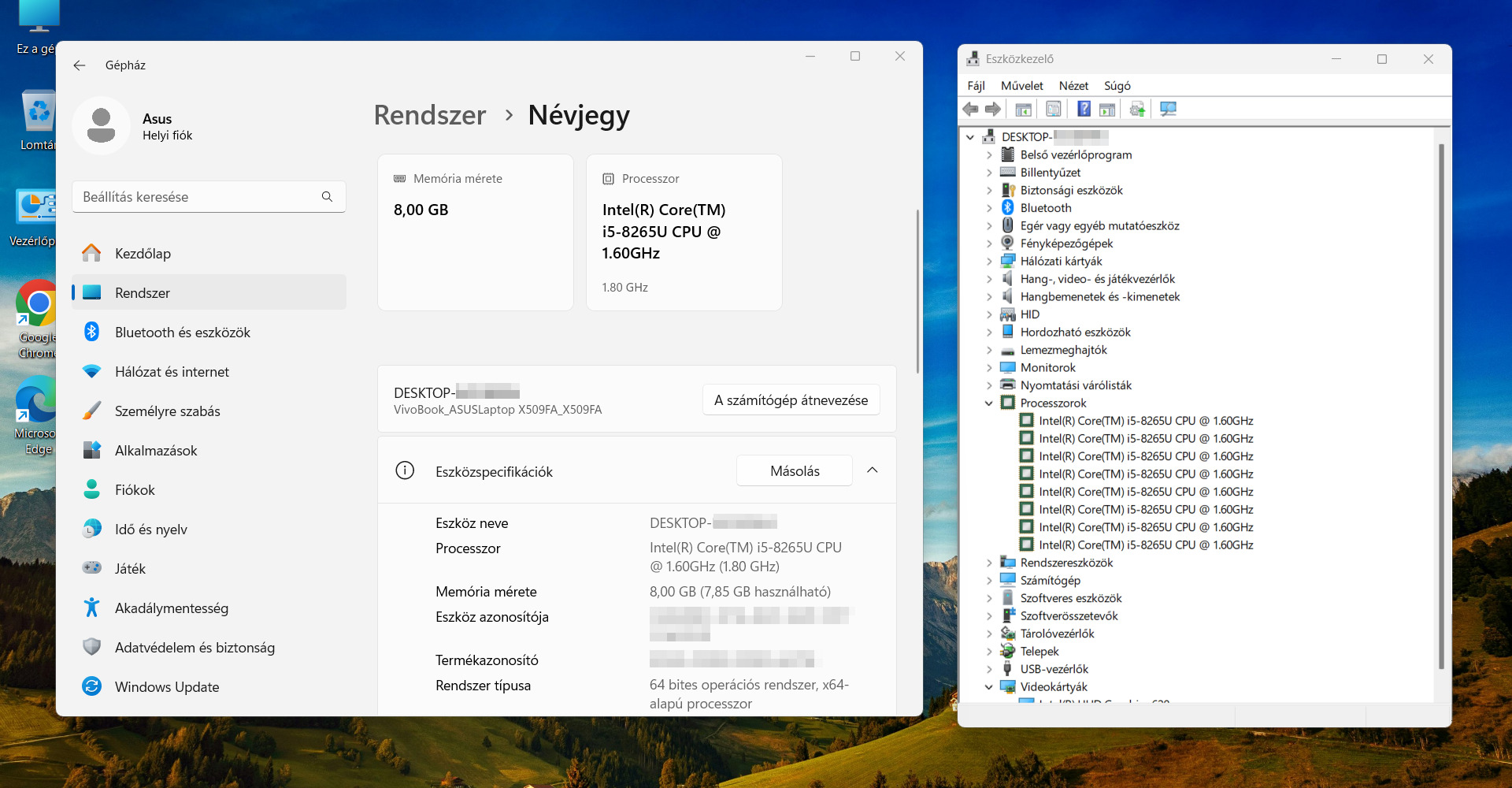Open the Súgó menu
Screen dimensions: 1512x788
point(1117,85)
